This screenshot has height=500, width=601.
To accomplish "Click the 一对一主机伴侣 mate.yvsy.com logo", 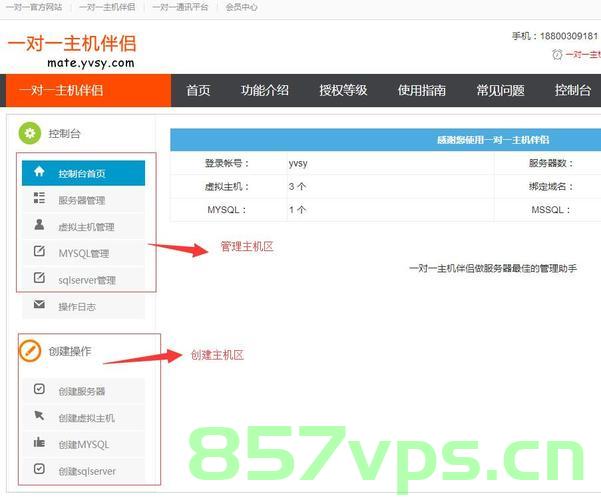I will click(x=72, y=51).
